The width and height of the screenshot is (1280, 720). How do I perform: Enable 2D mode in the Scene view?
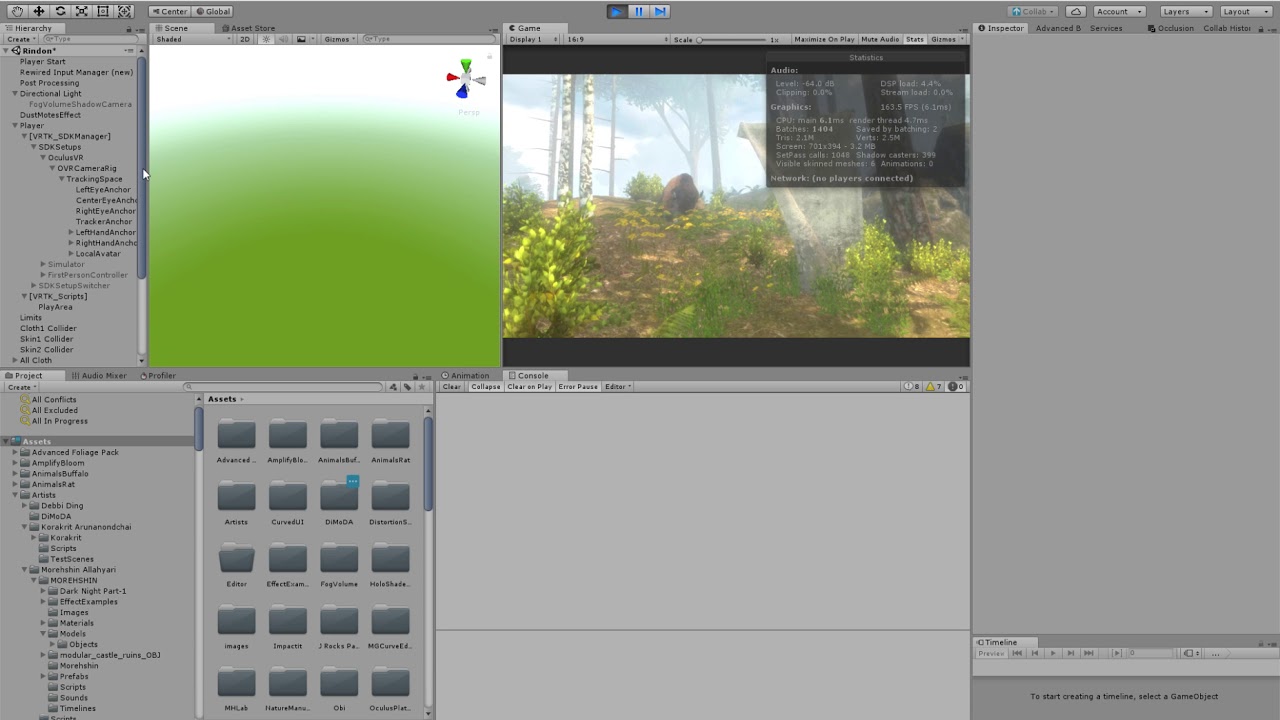click(x=245, y=39)
